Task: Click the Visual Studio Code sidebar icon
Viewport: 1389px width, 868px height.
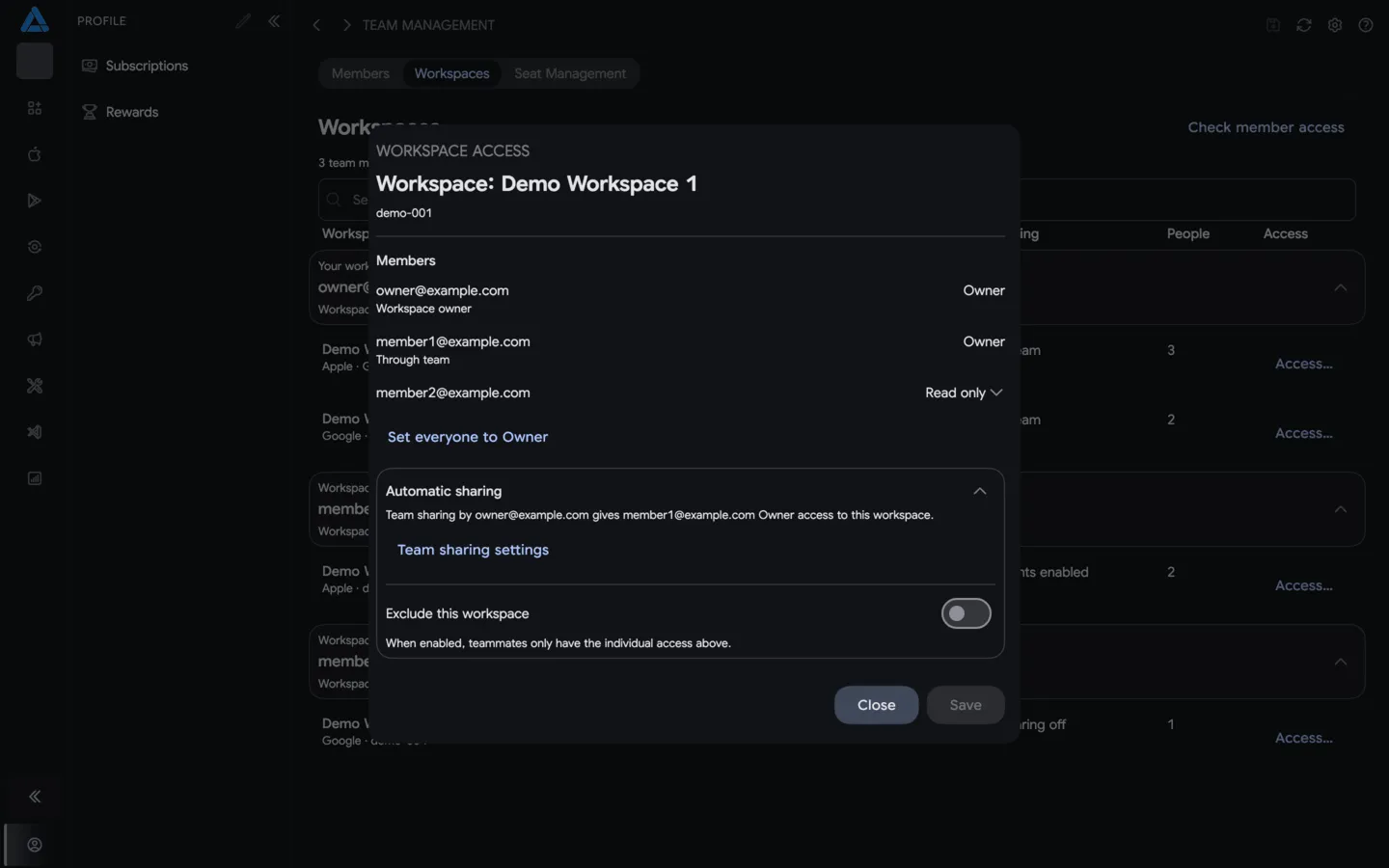Action: [35, 432]
